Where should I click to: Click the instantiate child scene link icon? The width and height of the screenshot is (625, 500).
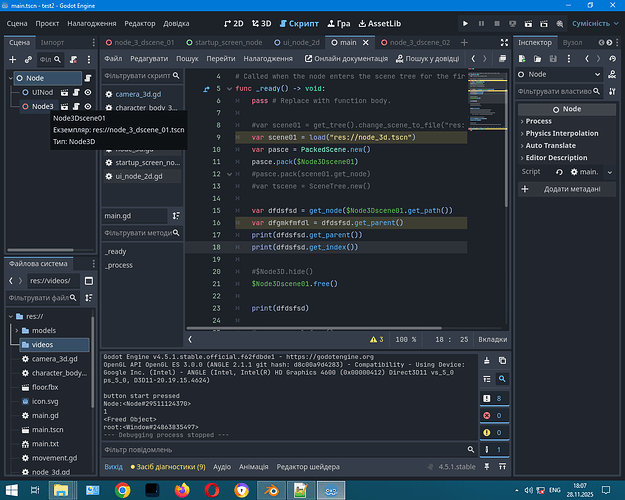click(x=30, y=59)
